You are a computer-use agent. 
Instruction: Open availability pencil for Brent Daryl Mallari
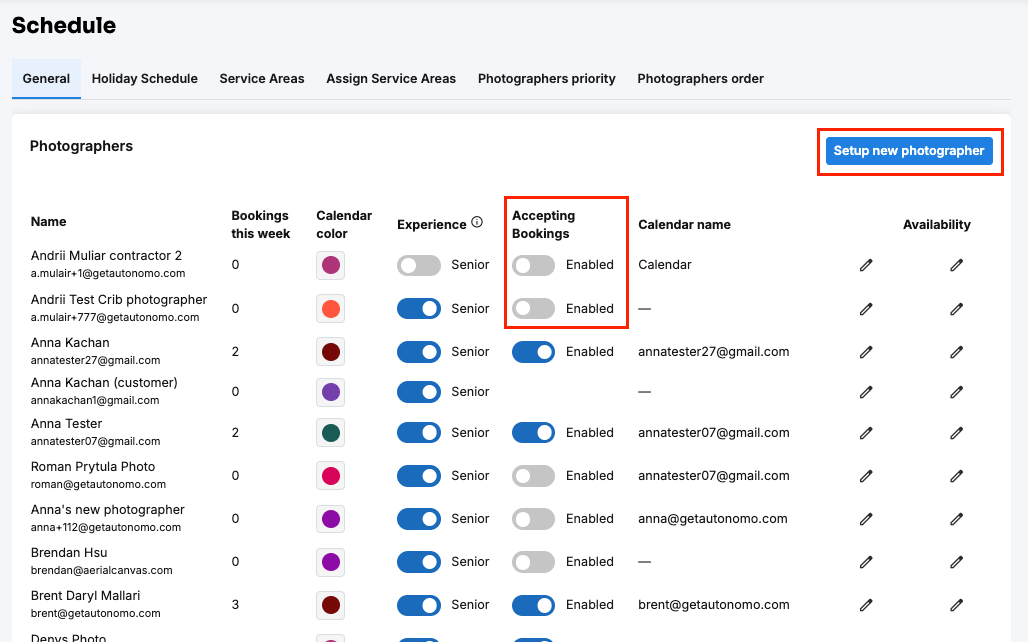(x=957, y=605)
